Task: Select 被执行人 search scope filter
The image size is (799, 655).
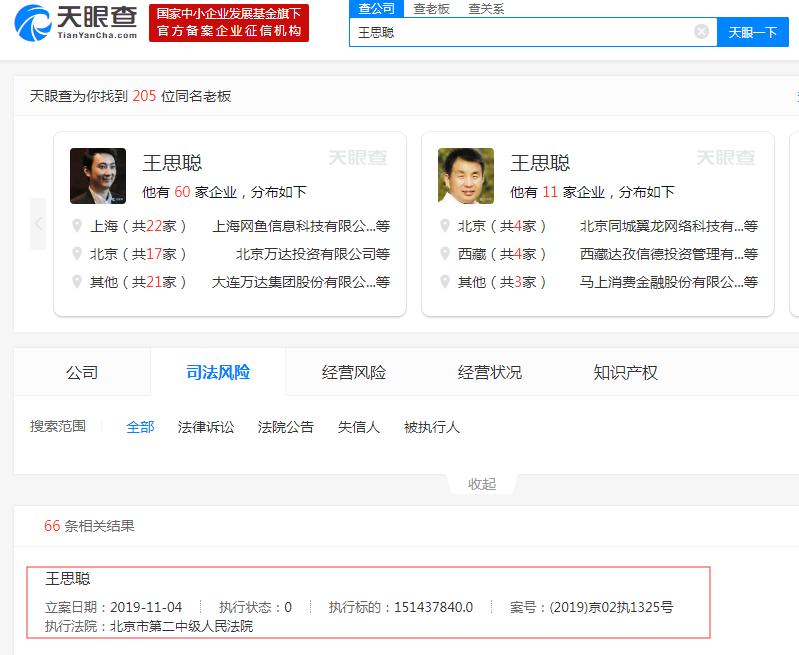Action: pos(432,427)
